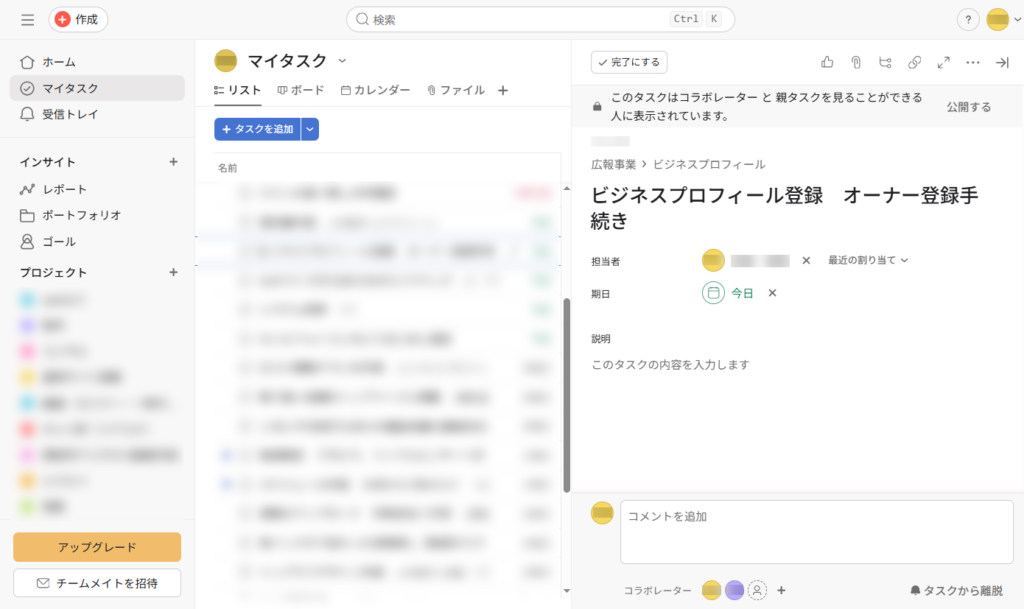Mark task complete with 完了にする
This screenshot has width=1024, height=609.
tap(629, 62)
